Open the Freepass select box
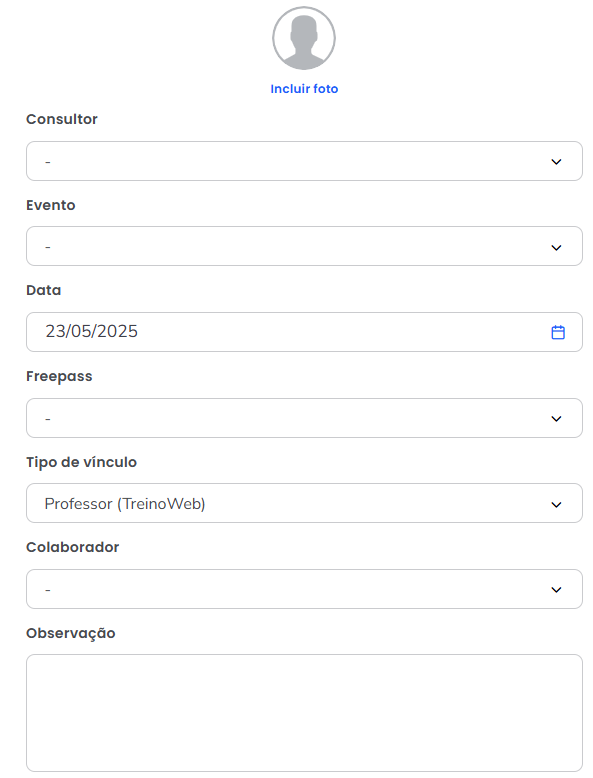Viewport: 593px width, 778px height. tap(304, 418)
